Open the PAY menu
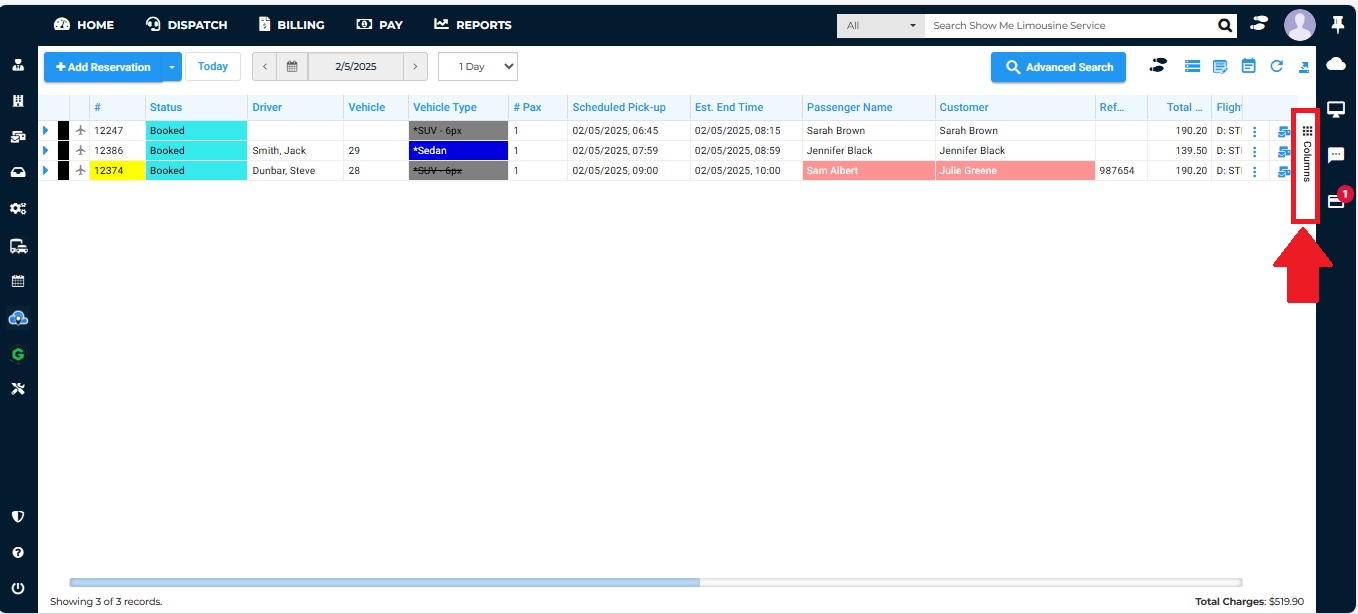The height and width of the screenshot is (614, 1358). click(380, 25)
